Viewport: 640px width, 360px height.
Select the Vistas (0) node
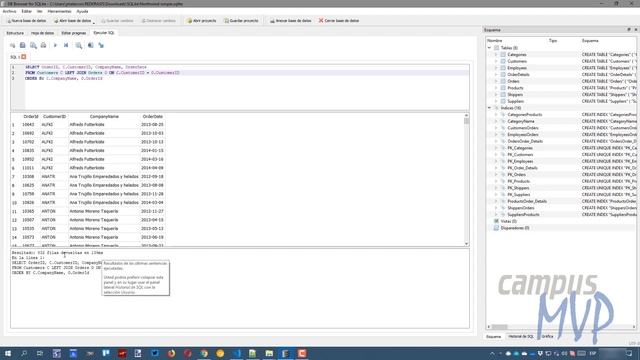[509, 221]
